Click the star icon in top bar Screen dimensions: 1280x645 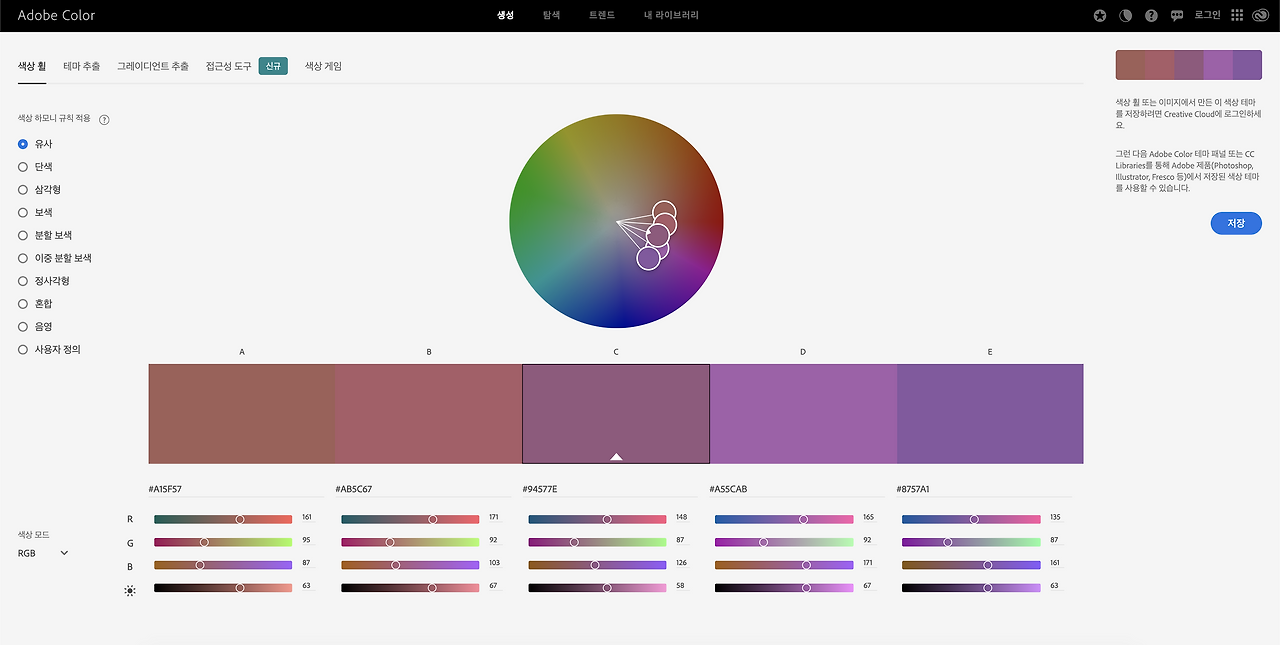(1100, 16)
